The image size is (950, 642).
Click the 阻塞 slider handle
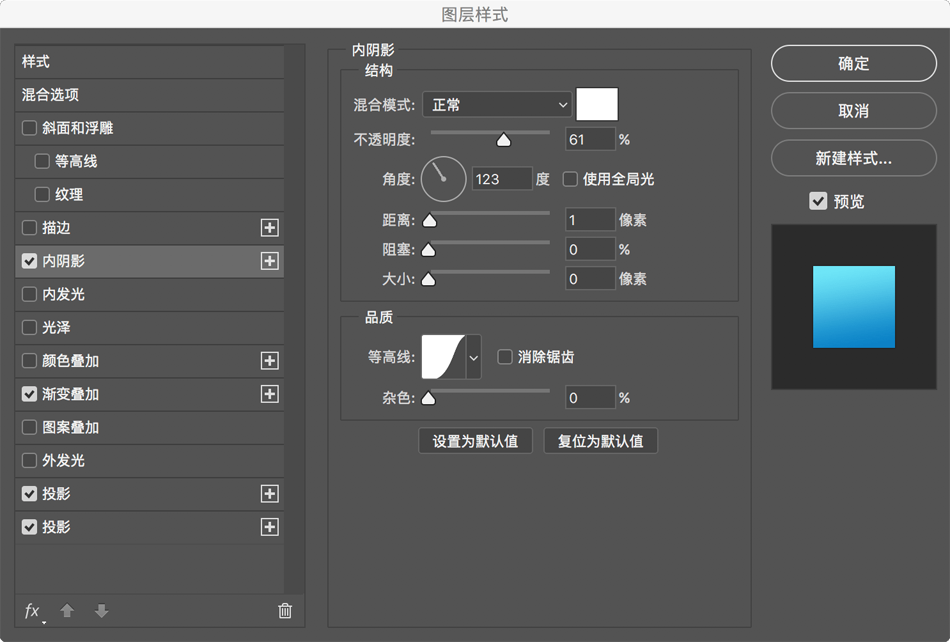point(428,250)
